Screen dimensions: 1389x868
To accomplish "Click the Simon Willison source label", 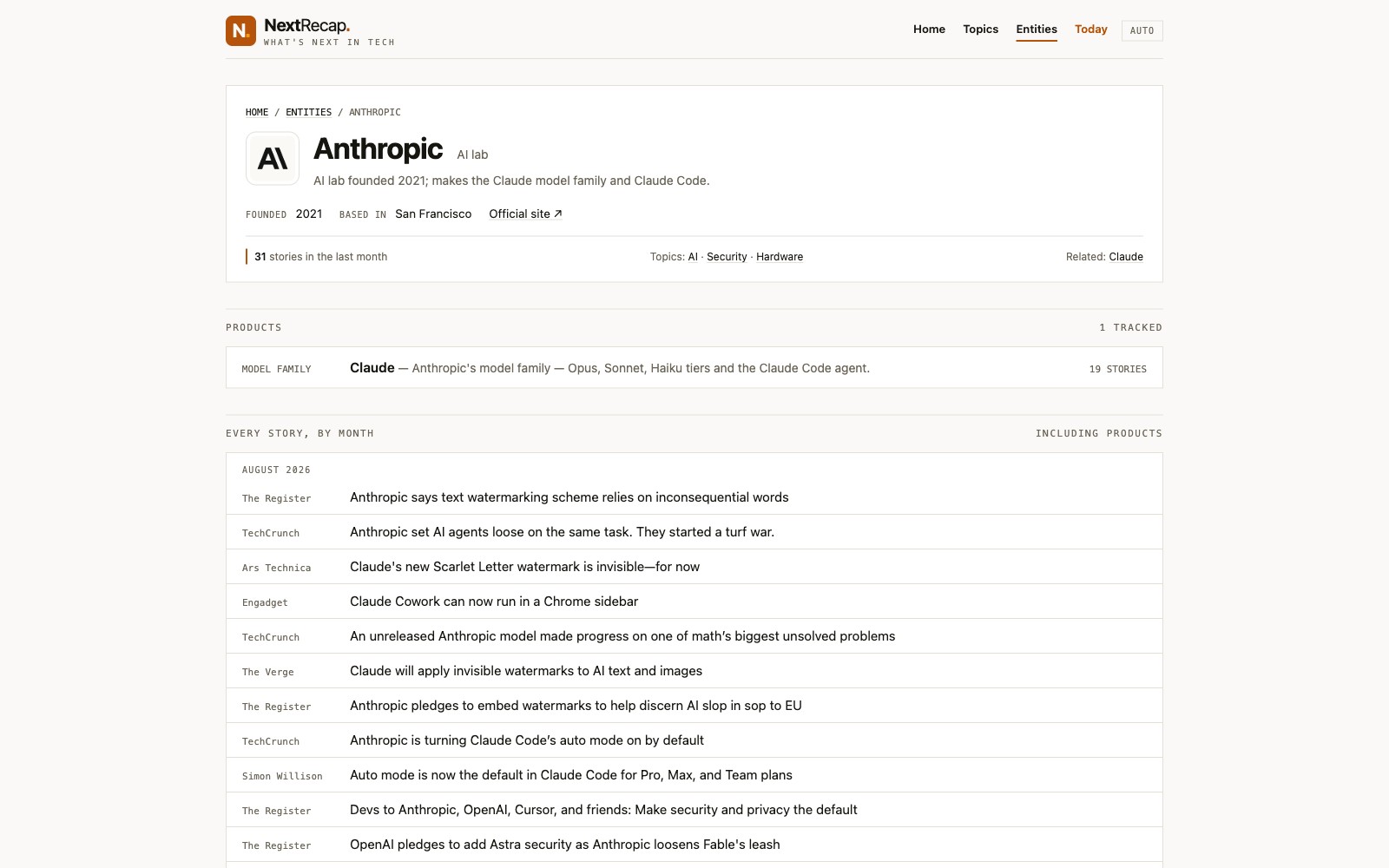I will 282,776.
